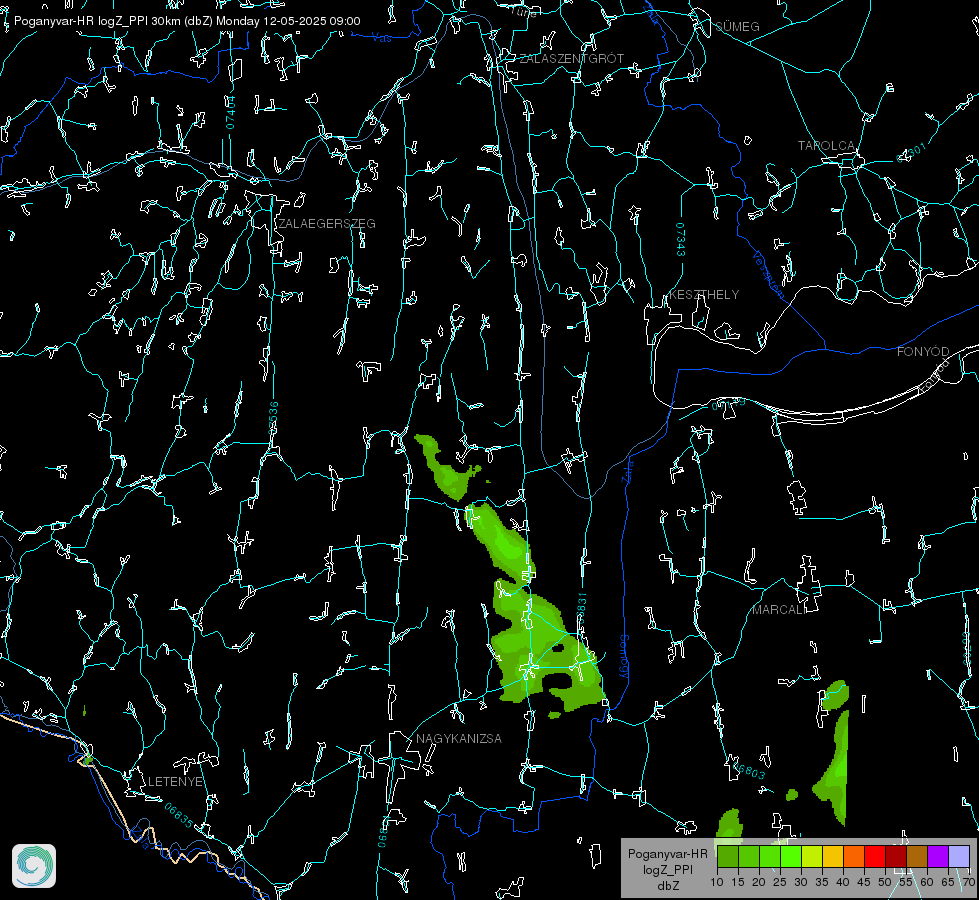Click the 70 value on legend scale
The image size is (979, 900).
pos(969,883)
